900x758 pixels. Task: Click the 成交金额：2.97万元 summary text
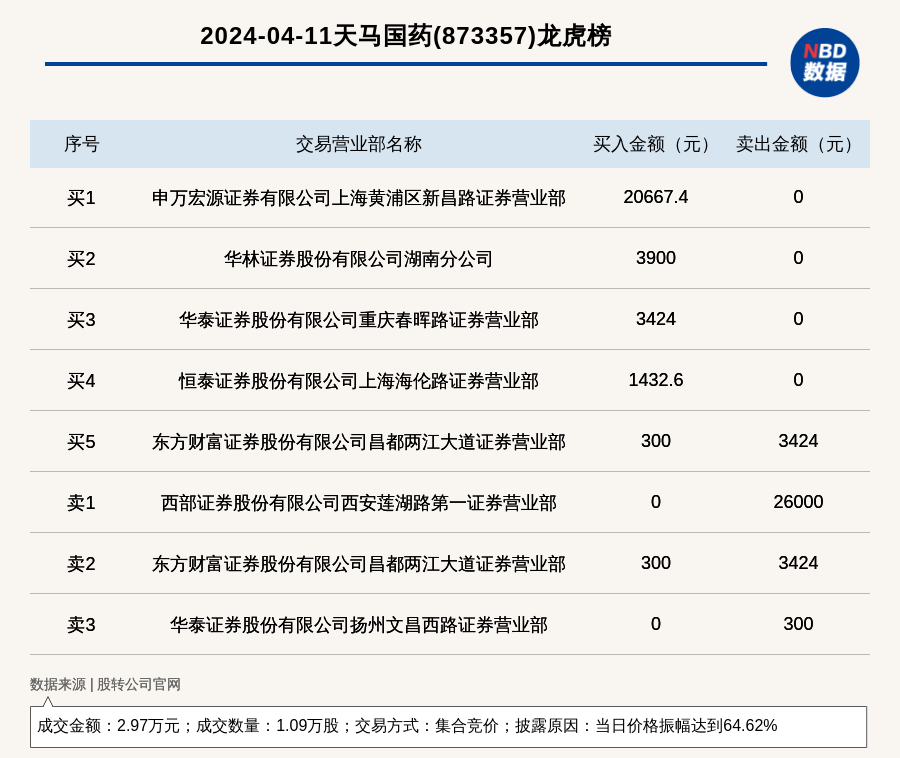[108, 726]
